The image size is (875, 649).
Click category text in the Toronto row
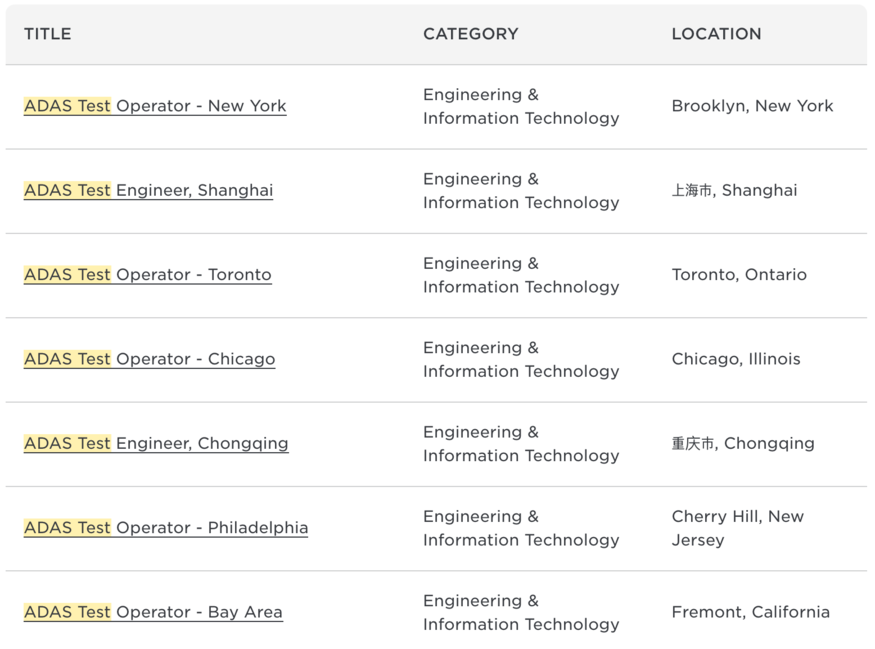pos(521,275)
